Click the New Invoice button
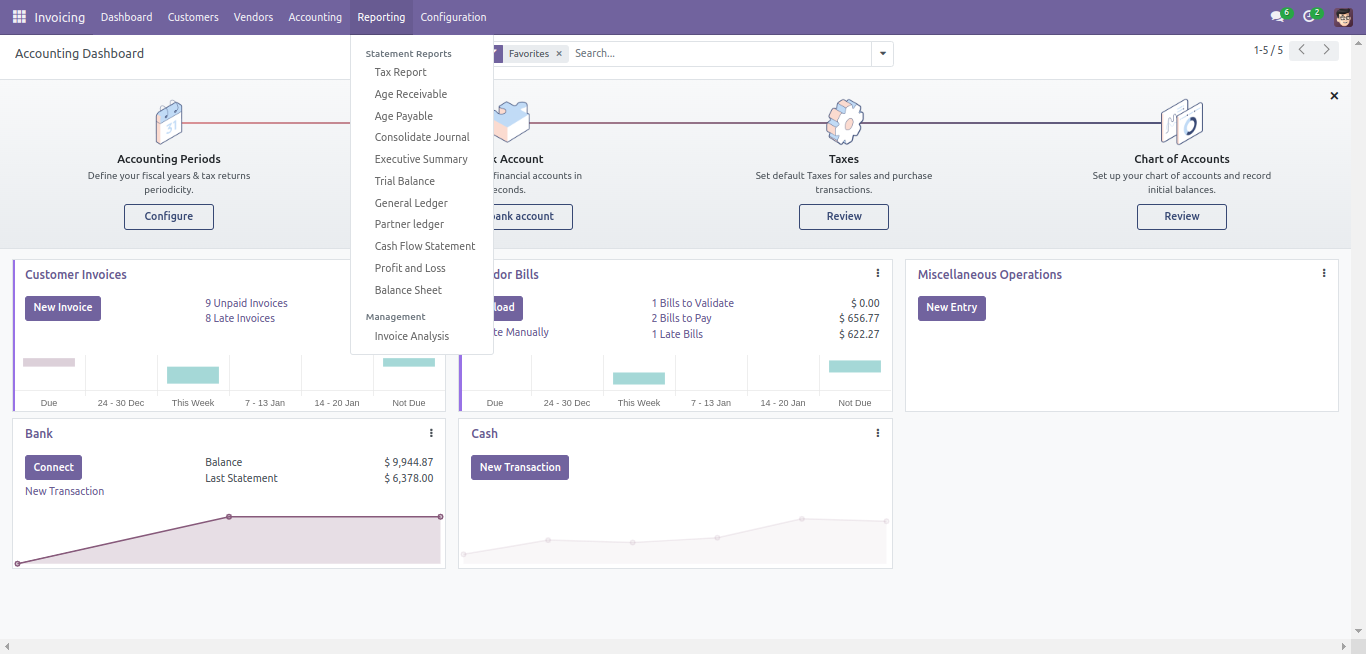The width and height of the screenshot is (1366, 654). pos(63,308)
